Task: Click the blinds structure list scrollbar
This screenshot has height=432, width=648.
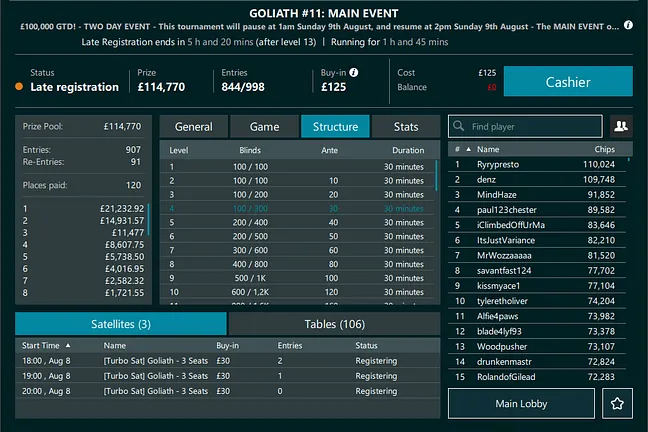Action: 436,180
